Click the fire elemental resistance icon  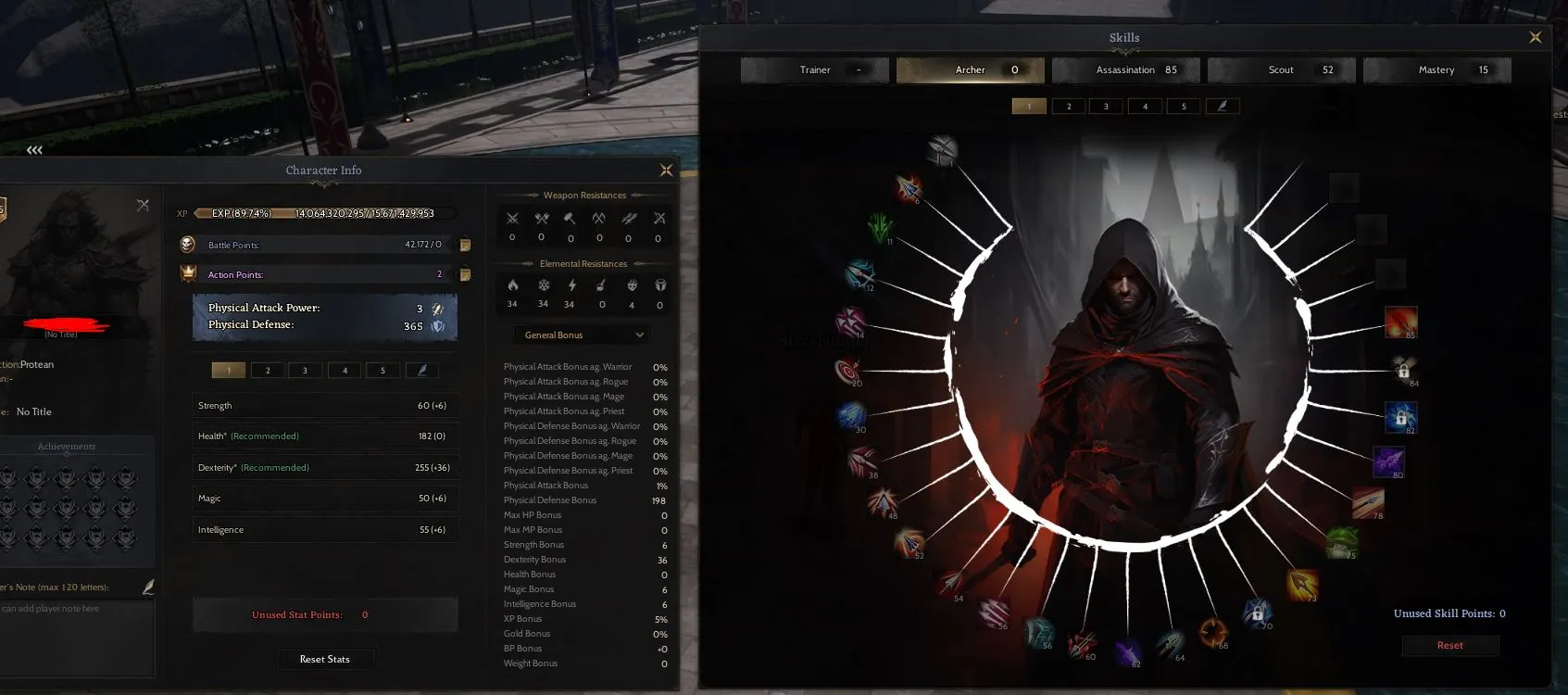click(x=512, y=285)
